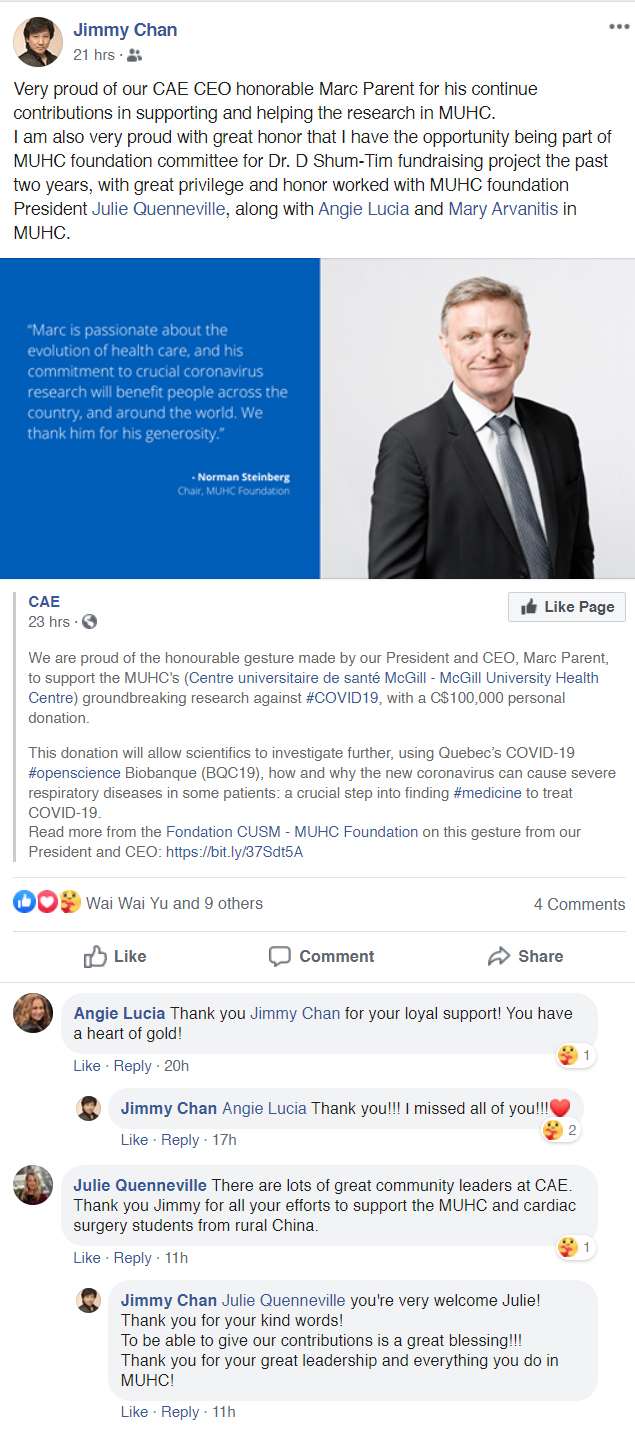Open the 4 Comments link
The width and height of the screenshot is (635, 1430).
pyautogui.click(x=579, y=904)
